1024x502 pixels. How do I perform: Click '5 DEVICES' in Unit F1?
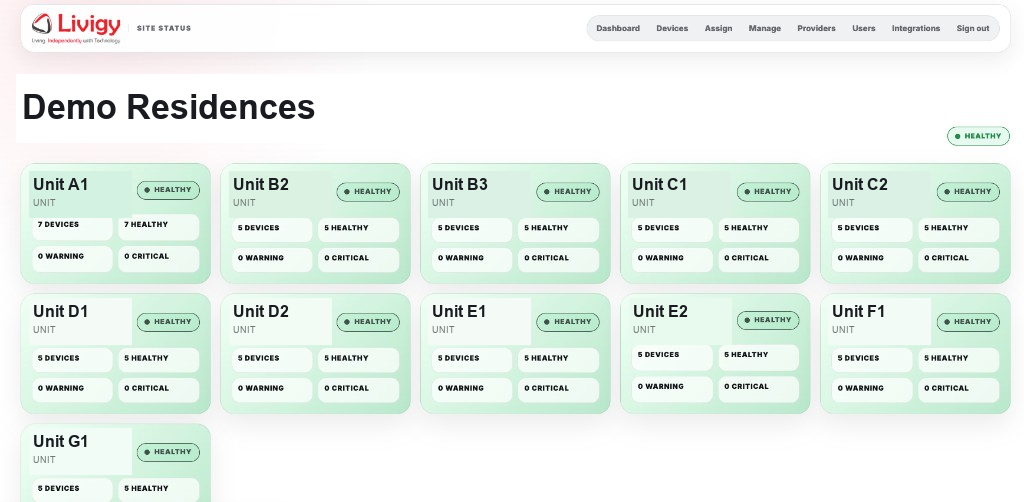point(872,360)
